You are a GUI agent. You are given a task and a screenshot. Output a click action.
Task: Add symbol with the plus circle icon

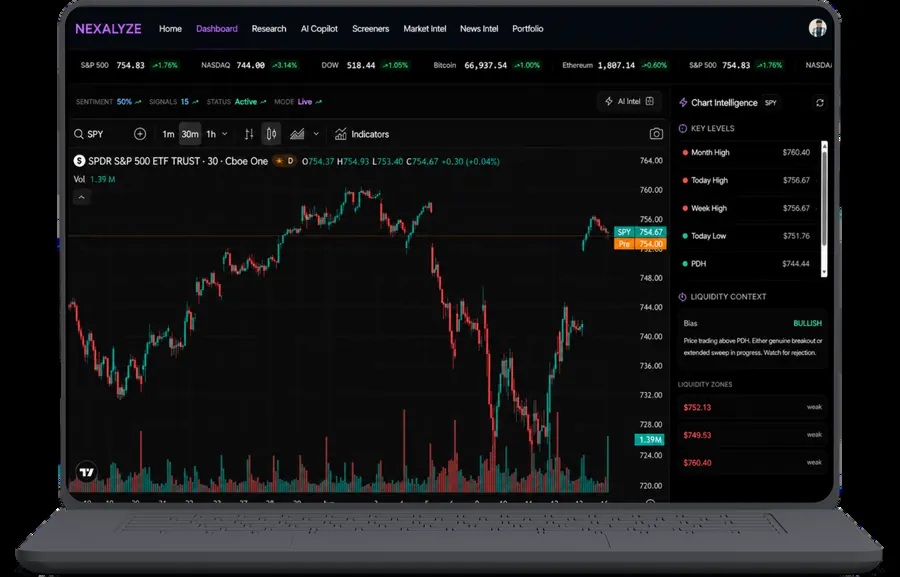(x=139, y=134)
